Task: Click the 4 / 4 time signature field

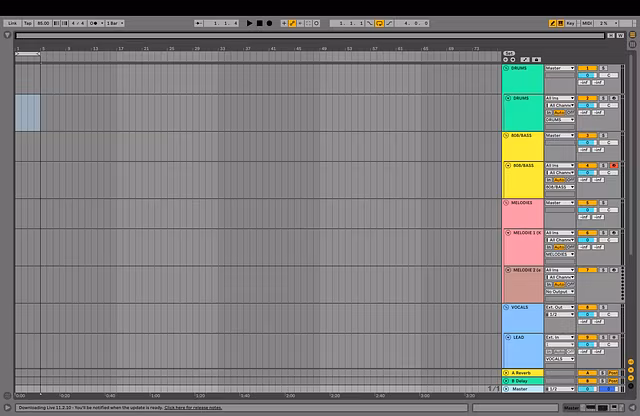Action: [78, 23]
